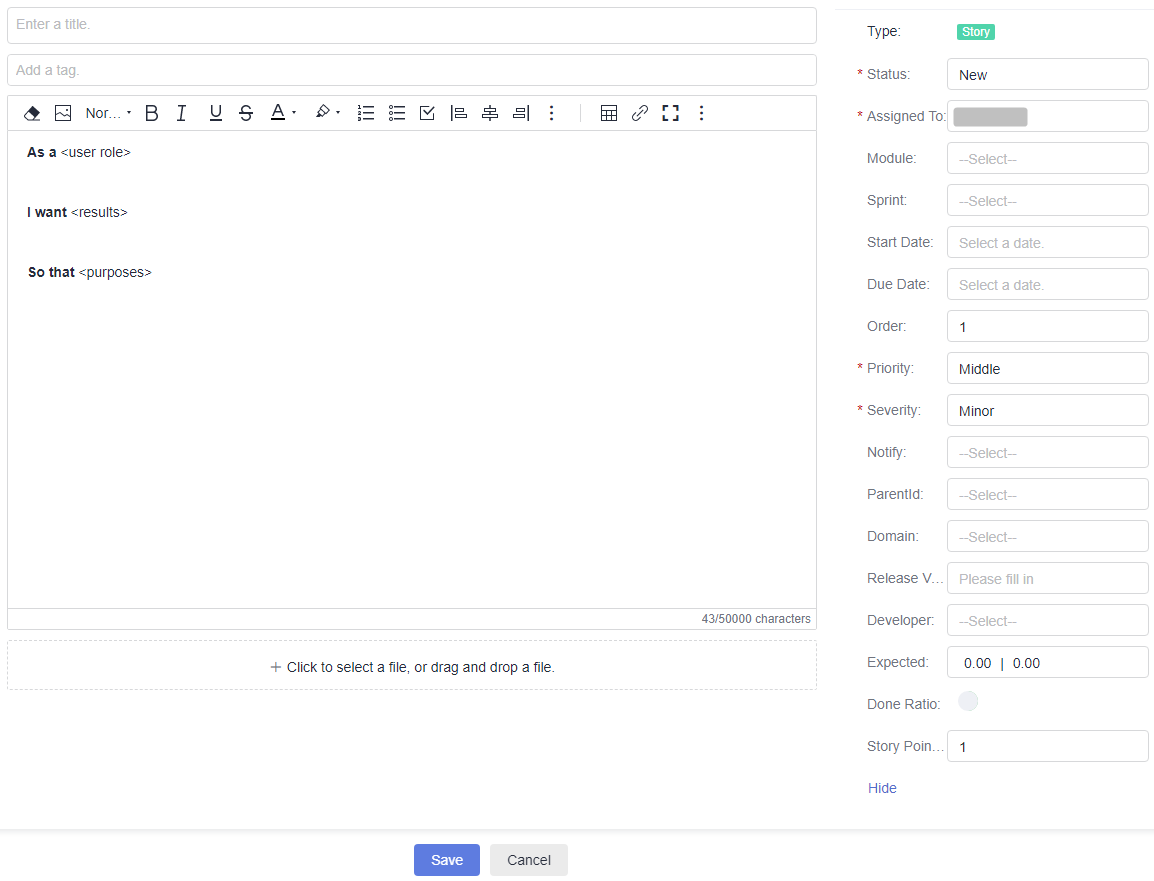
Task: Click the Hide link
Action: point(882,788)
